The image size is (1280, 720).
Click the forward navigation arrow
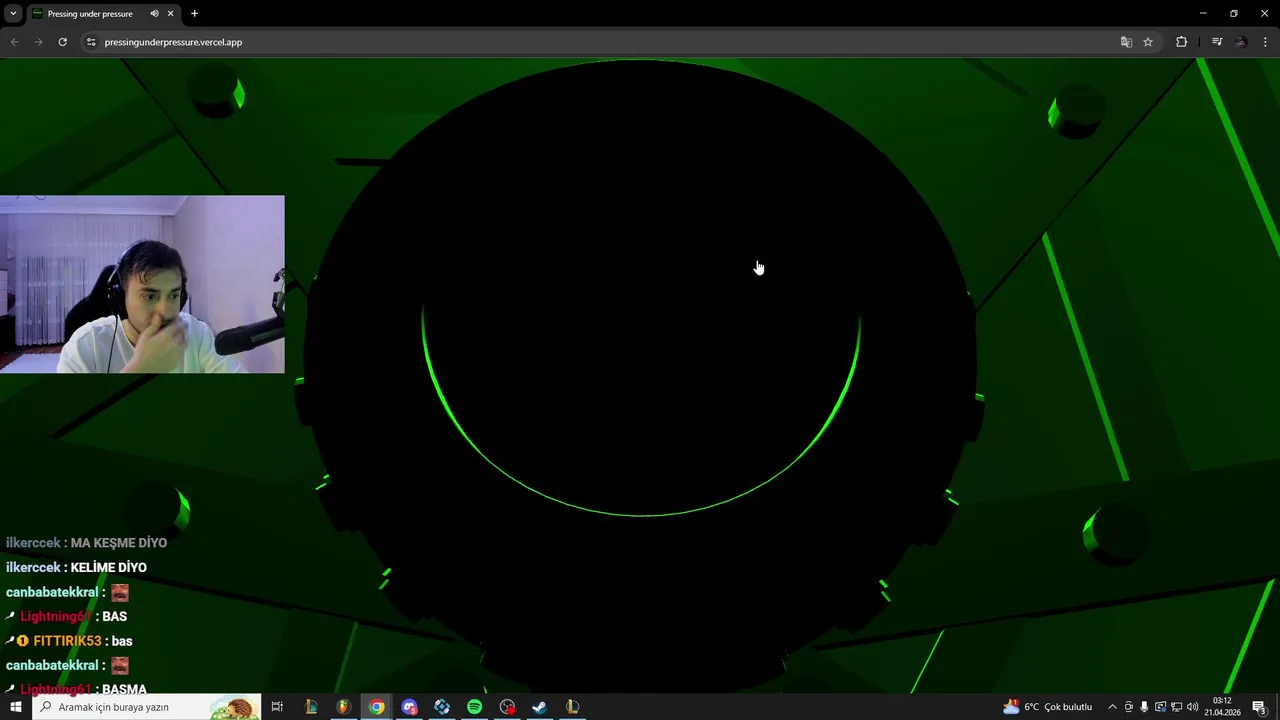pos(38,42)
